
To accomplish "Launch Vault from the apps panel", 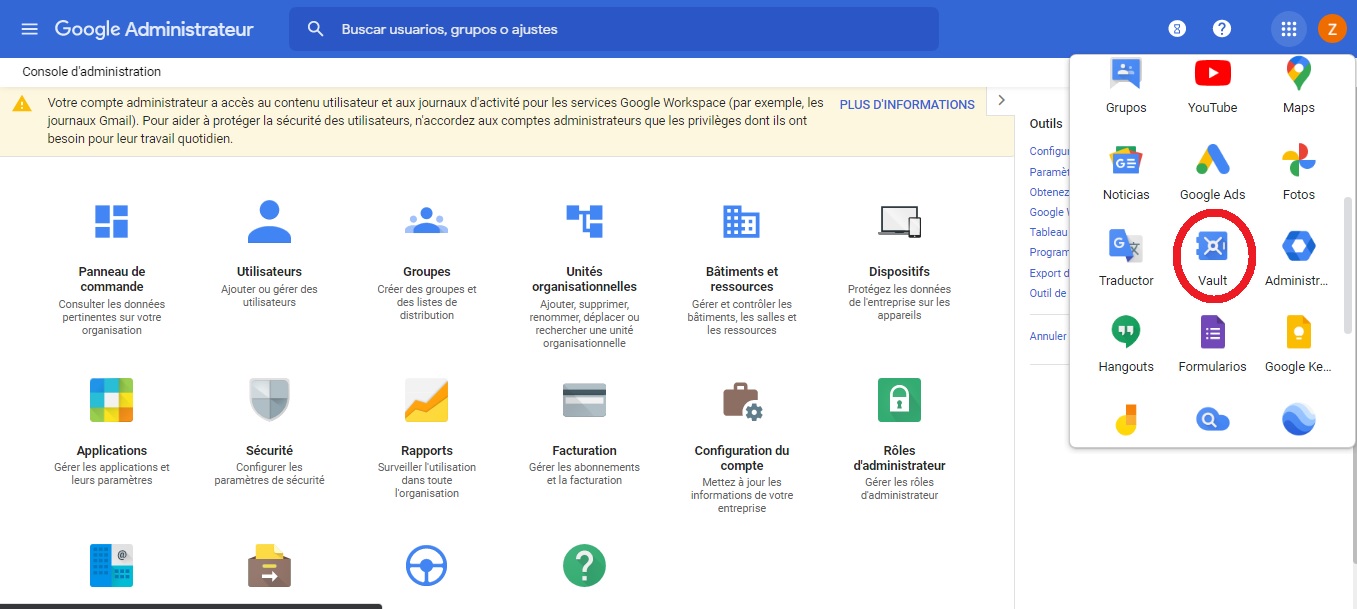I will pos(1212,256).
